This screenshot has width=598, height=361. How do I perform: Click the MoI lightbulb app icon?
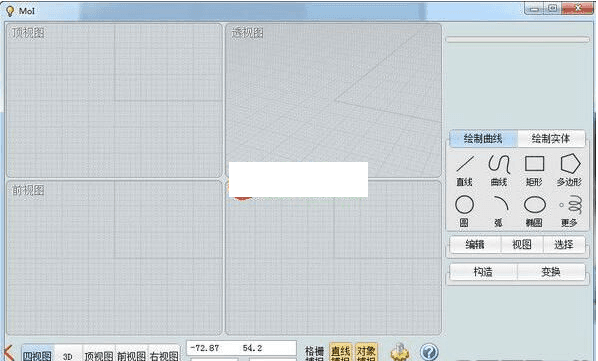(x=10, y=11)
